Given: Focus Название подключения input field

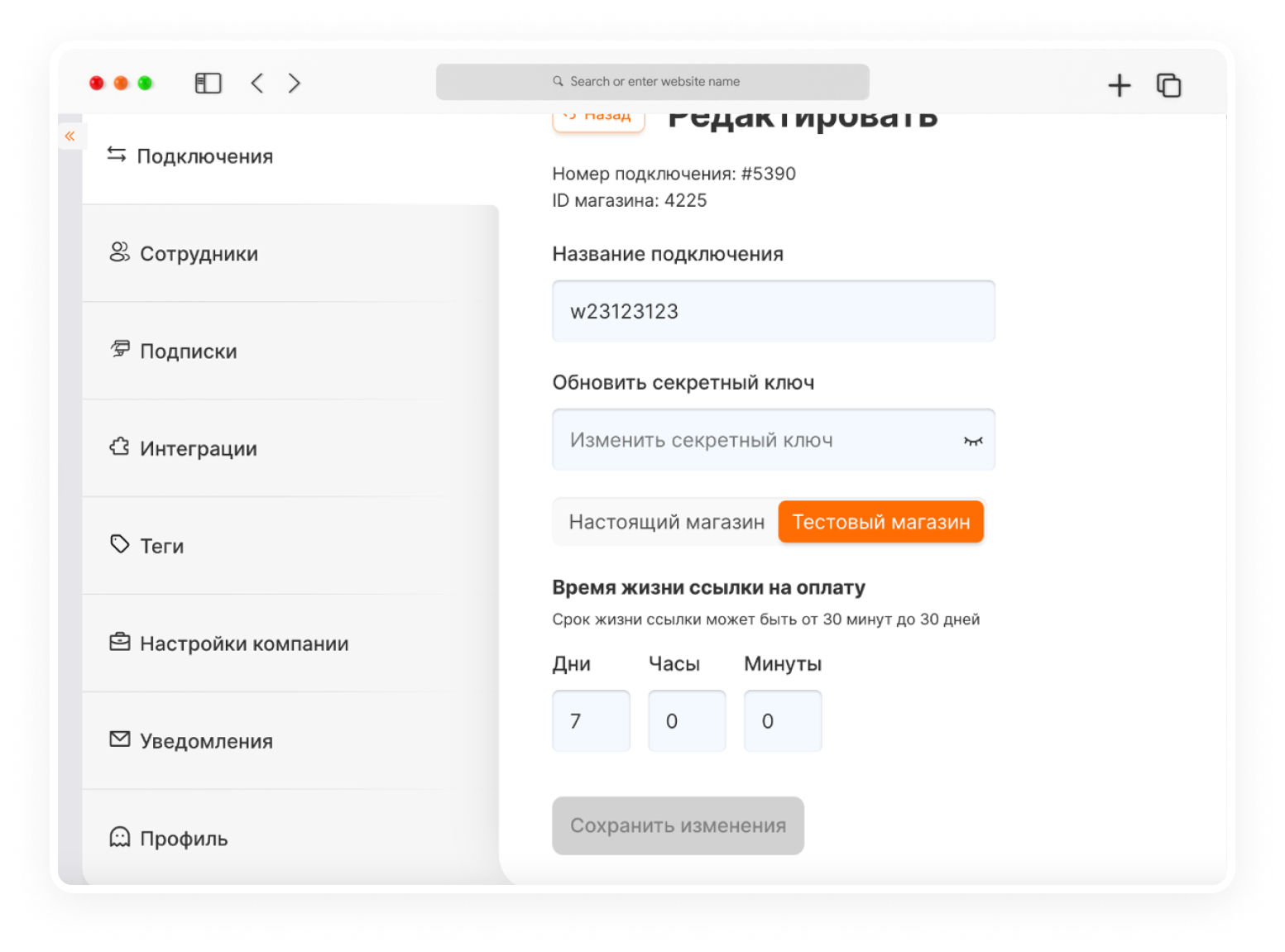Looking at the screenshot, I should [x=774, y=311].
